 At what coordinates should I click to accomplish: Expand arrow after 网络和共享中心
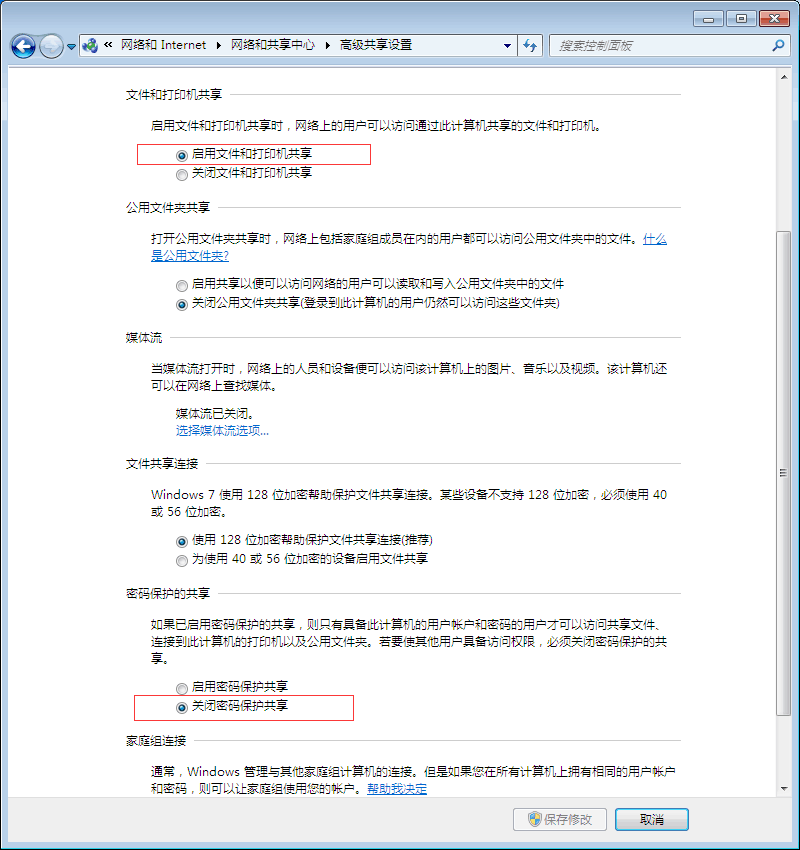pos(328,46)
